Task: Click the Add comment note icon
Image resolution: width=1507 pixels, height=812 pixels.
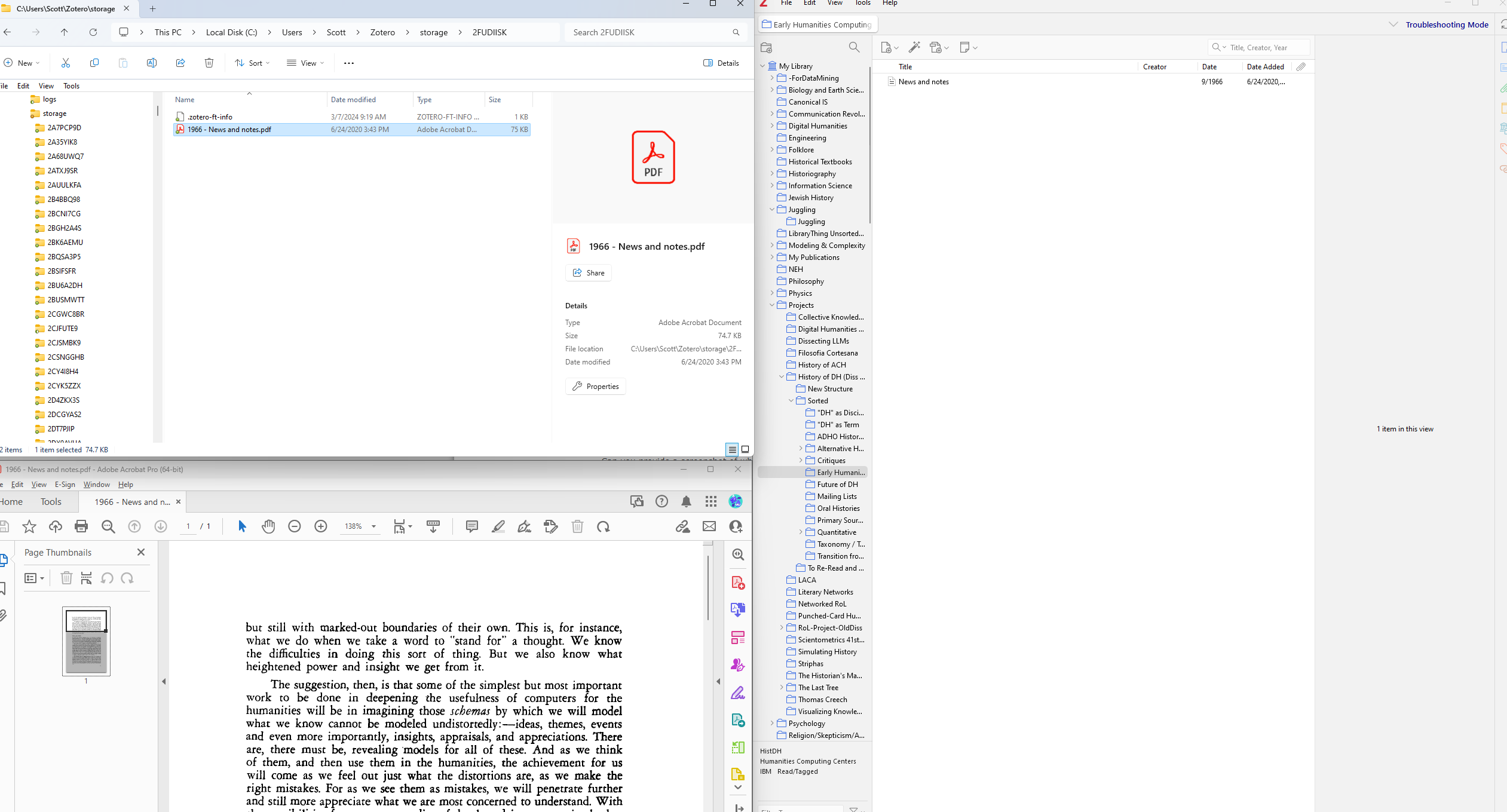Action: click(471, 526)
